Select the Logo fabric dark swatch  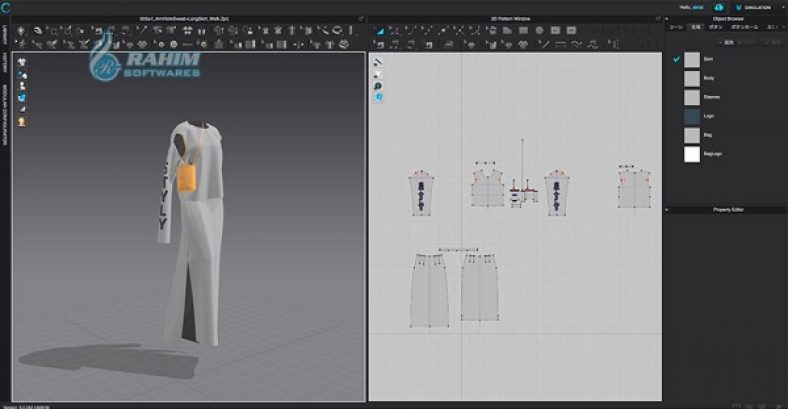point(692,117)
